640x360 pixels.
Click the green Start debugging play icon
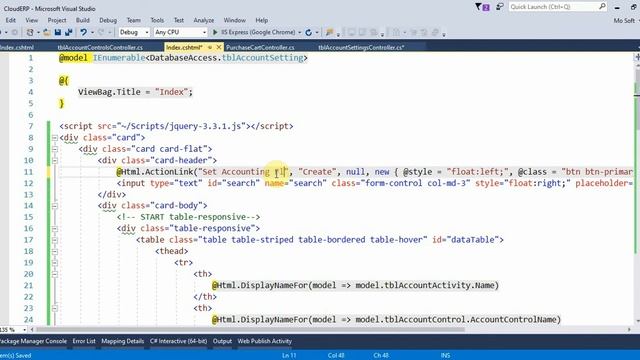click(x=215, y=32)
